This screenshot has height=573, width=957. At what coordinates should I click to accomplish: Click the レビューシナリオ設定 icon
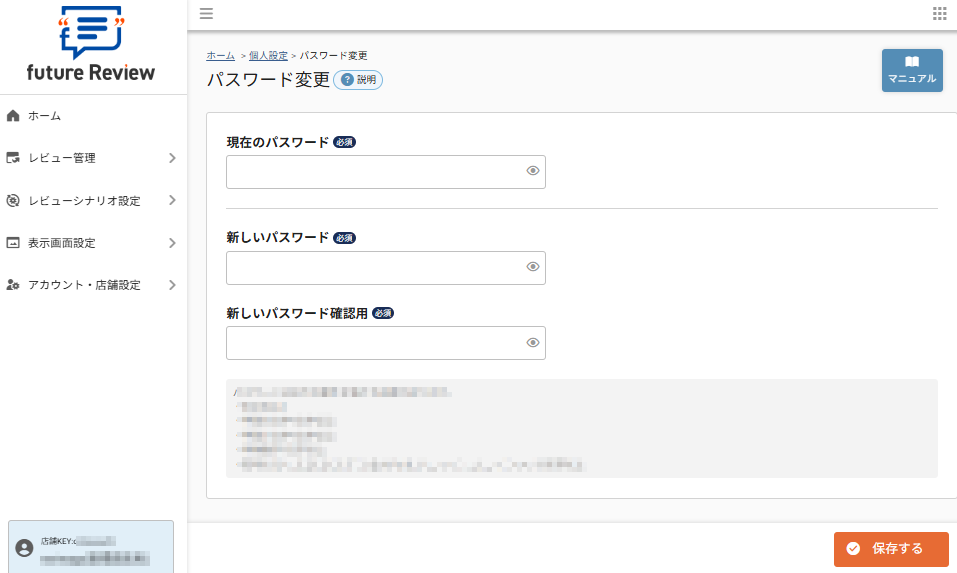[13, 200]
